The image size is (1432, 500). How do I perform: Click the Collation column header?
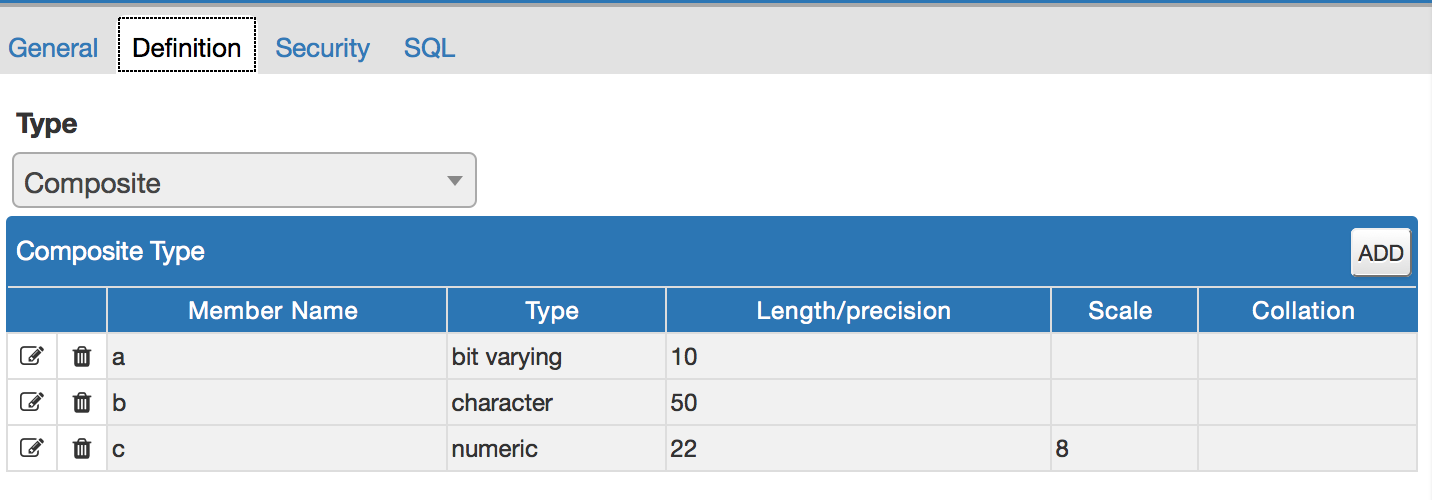1303,311
